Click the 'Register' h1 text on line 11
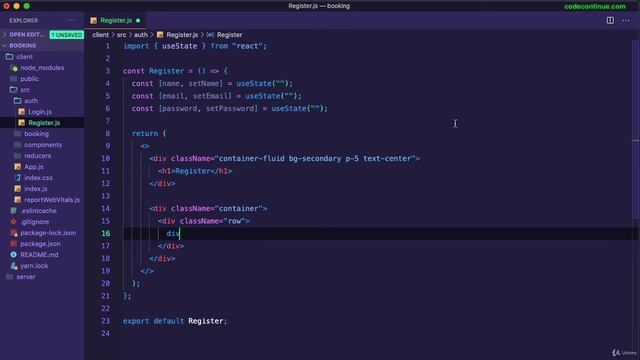The width and height of the screenshot is (640, 360). tap(193, 171)
